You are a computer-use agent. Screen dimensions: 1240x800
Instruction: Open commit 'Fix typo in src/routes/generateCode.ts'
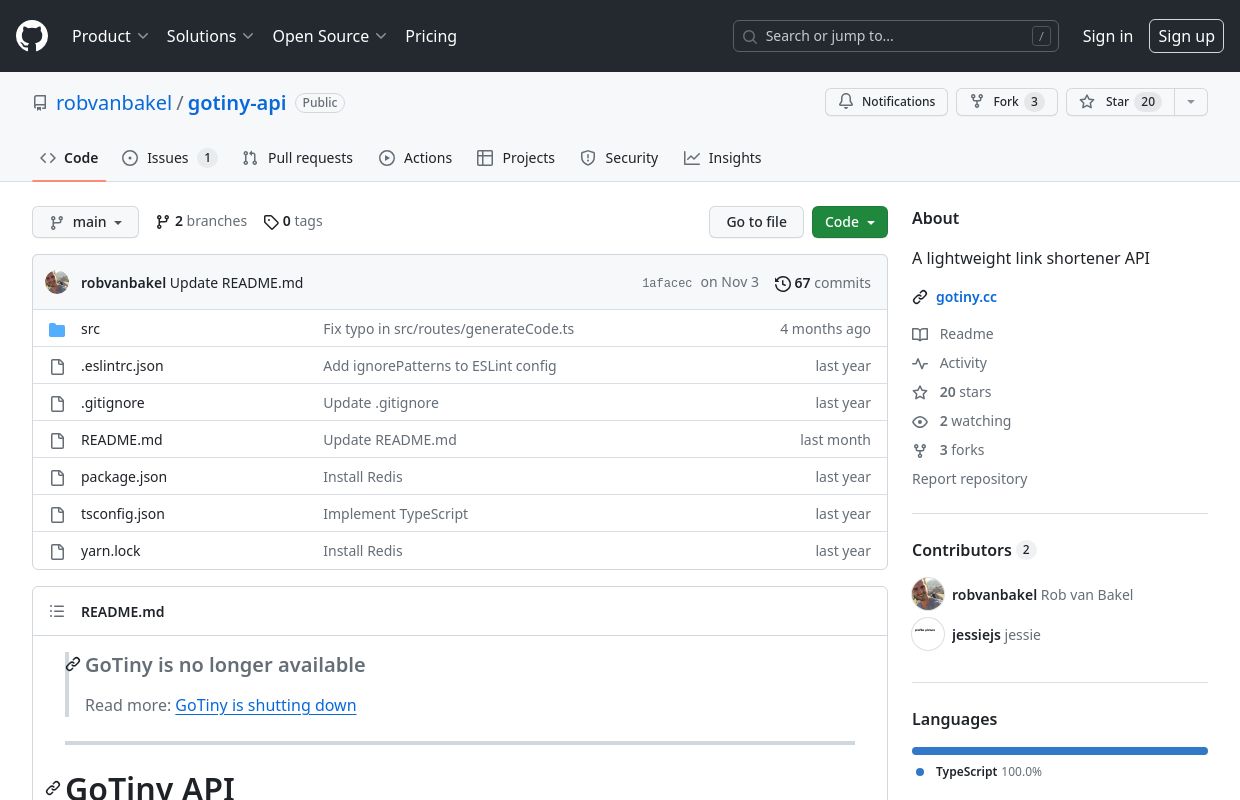449,329
